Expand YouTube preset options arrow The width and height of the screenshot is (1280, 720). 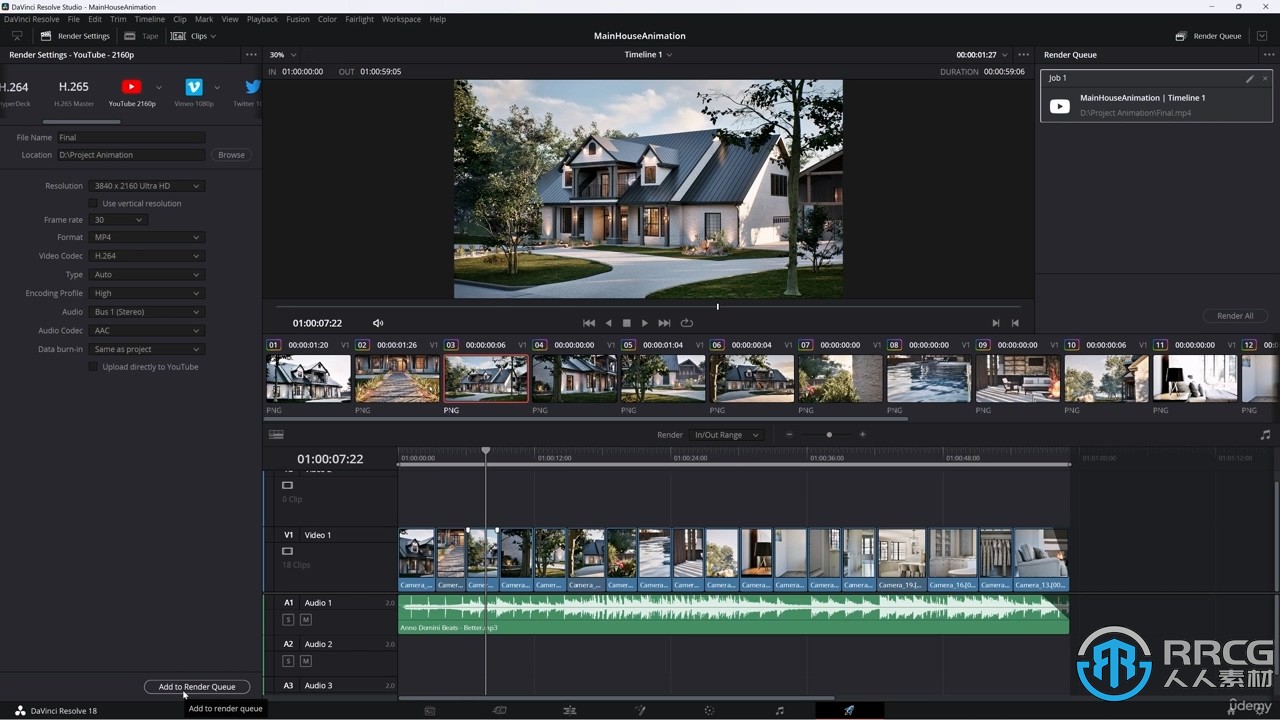pos(158,88)
